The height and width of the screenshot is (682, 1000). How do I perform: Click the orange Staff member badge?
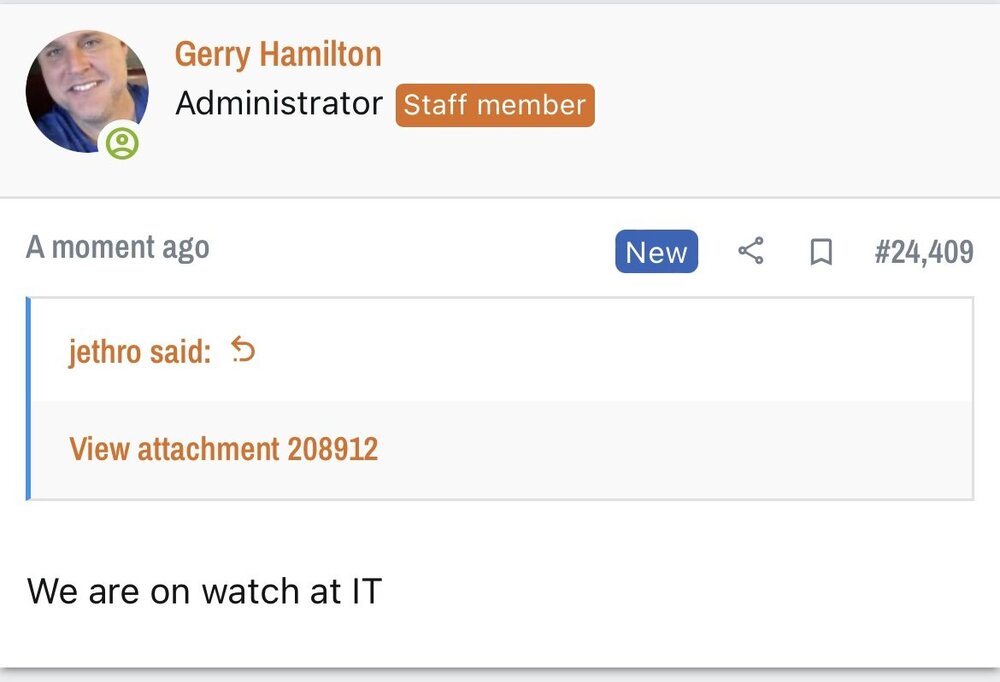pyautogui.click(x=495, y=105)
